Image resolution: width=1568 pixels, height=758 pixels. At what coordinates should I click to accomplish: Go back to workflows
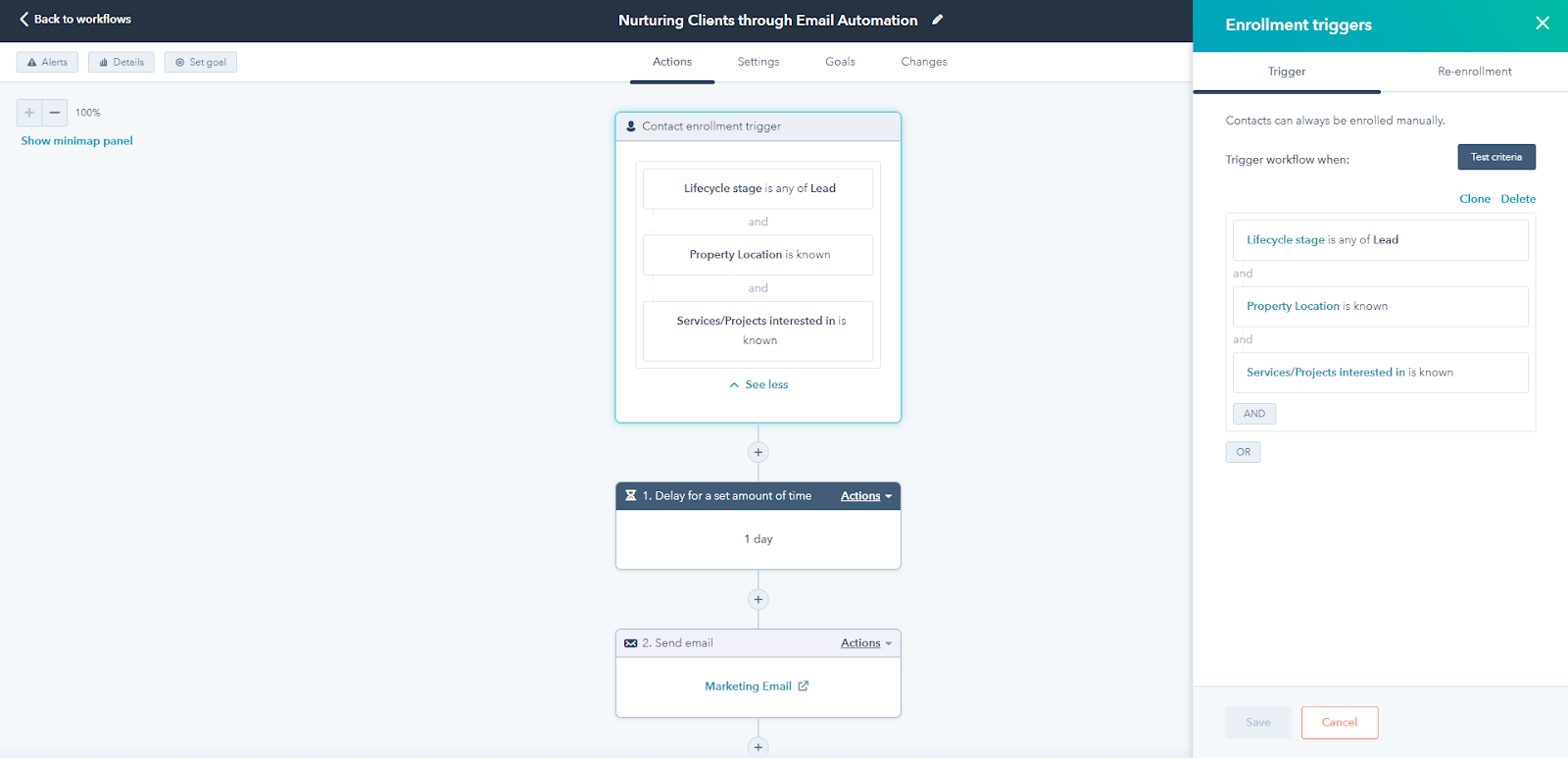74,20
